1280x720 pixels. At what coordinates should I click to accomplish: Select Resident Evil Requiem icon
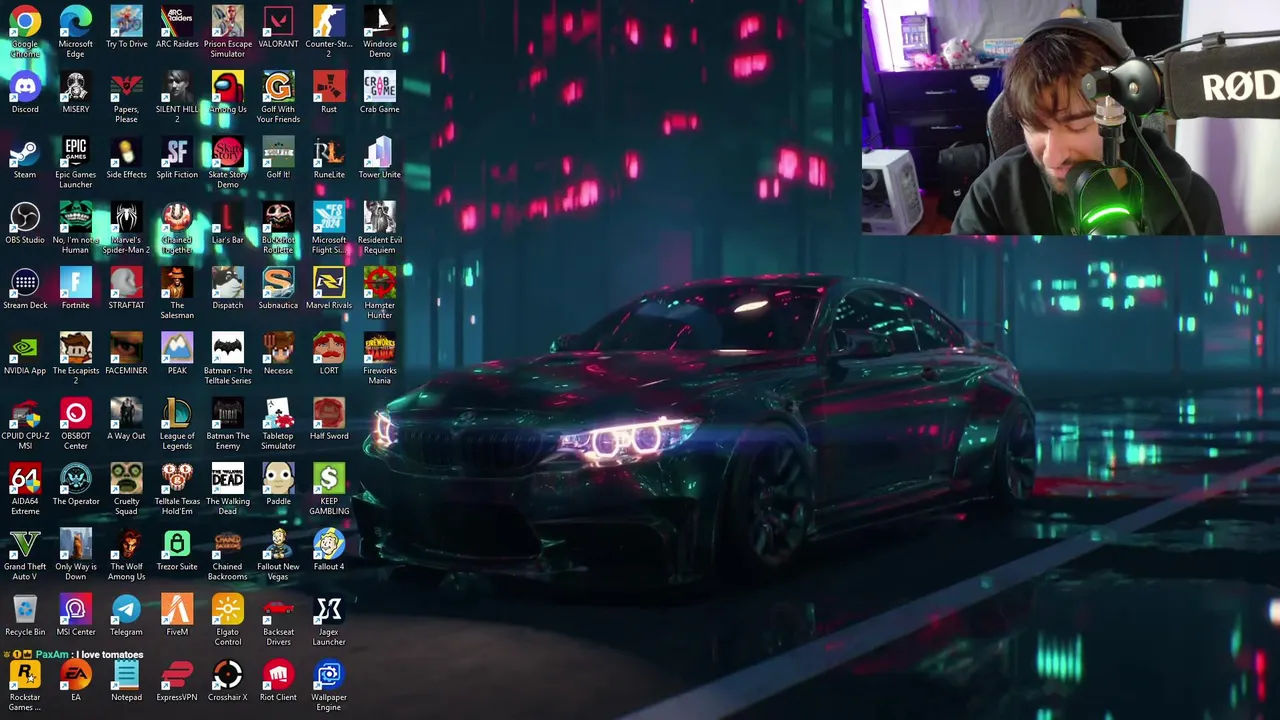click(x=380, y=218)
